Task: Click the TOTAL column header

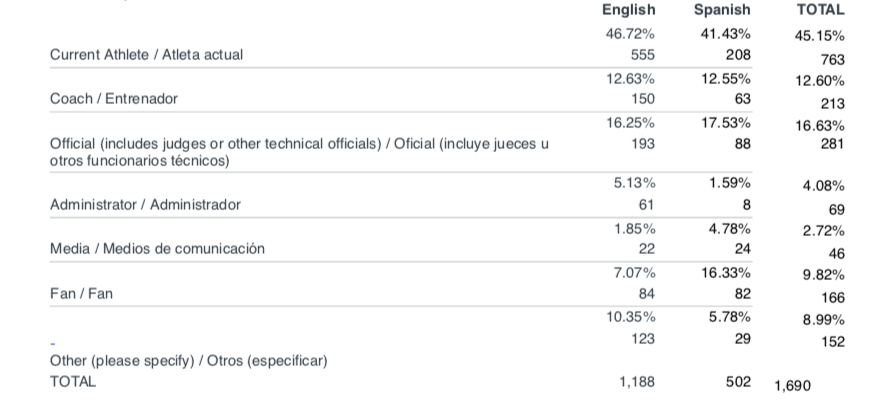Action: pyautogui.click(x=820, y=10)
